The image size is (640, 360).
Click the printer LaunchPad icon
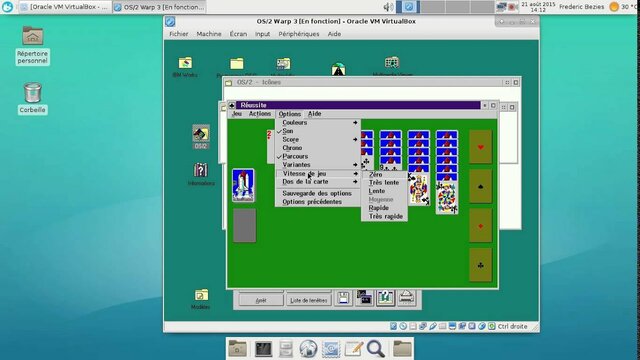[407, 298]
